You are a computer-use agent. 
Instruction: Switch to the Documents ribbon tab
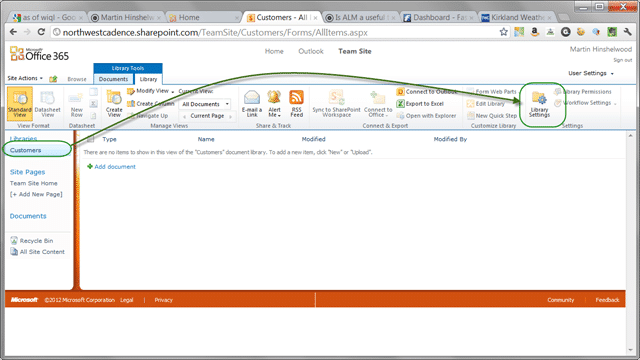tap(113, 79)
